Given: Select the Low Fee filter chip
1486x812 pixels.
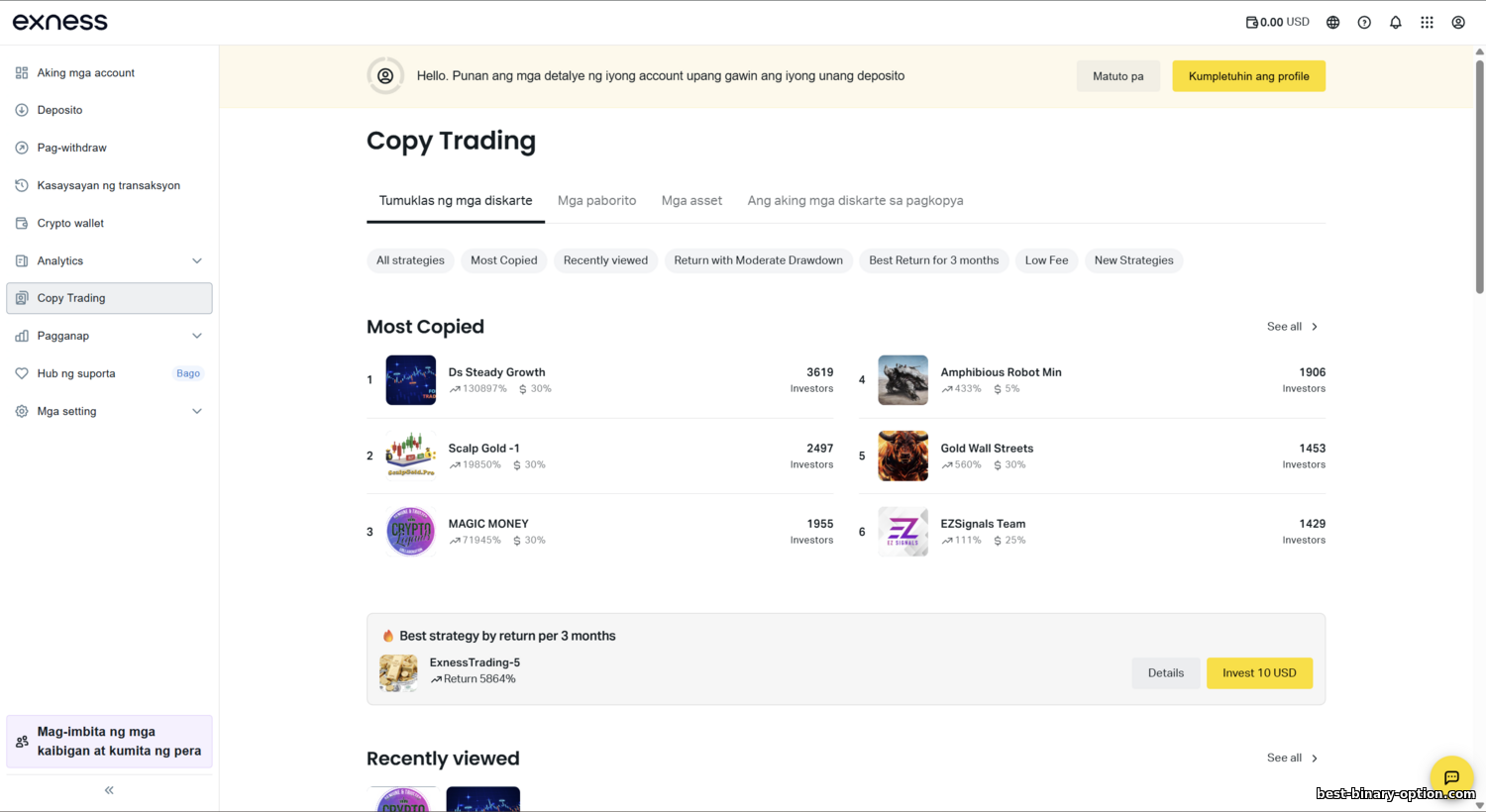Looking at the screenshot, I should pyautogui.click(x=1046, y=260).
